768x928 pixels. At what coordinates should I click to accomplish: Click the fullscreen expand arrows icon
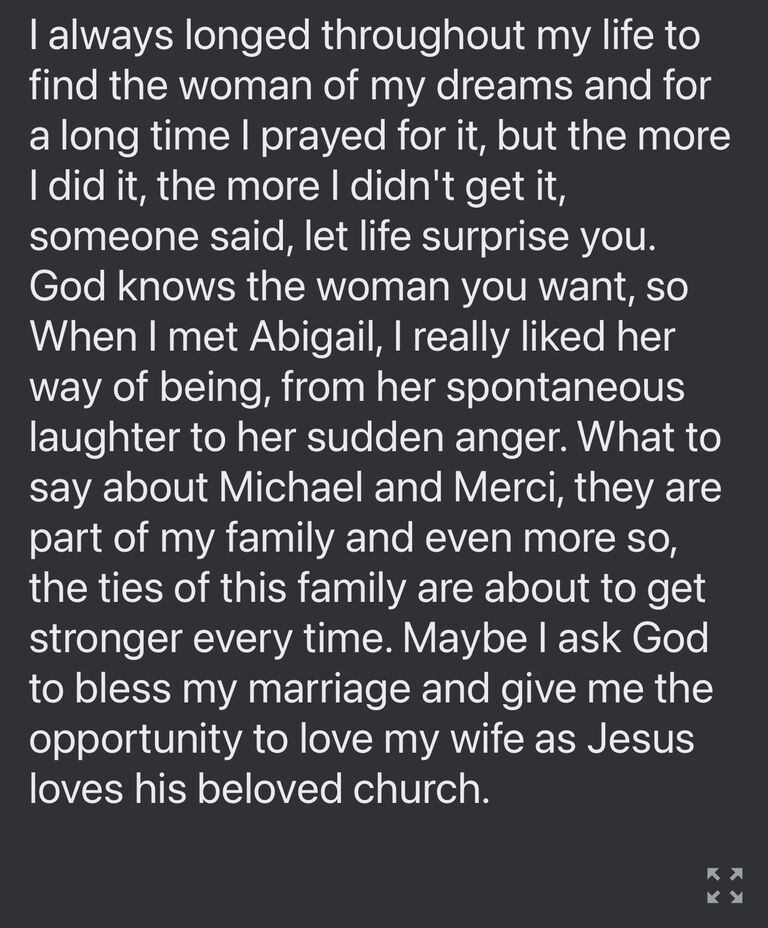pos(725,885)
